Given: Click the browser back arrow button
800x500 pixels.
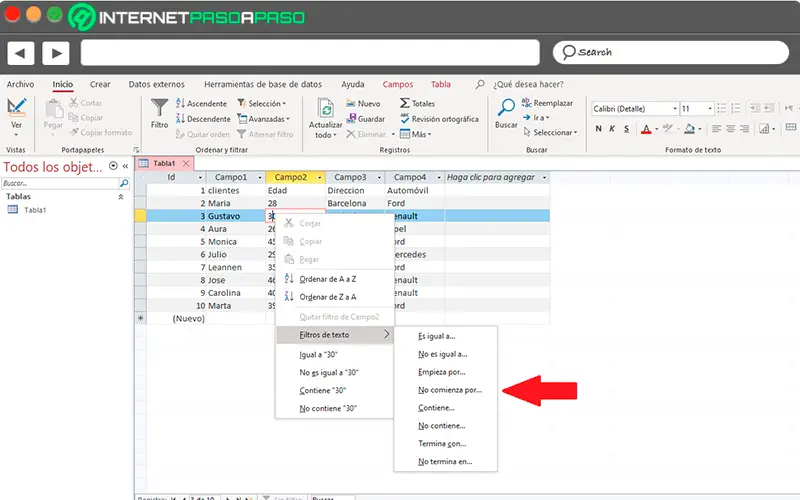Looking at the screenshot, I should point(20,53).
